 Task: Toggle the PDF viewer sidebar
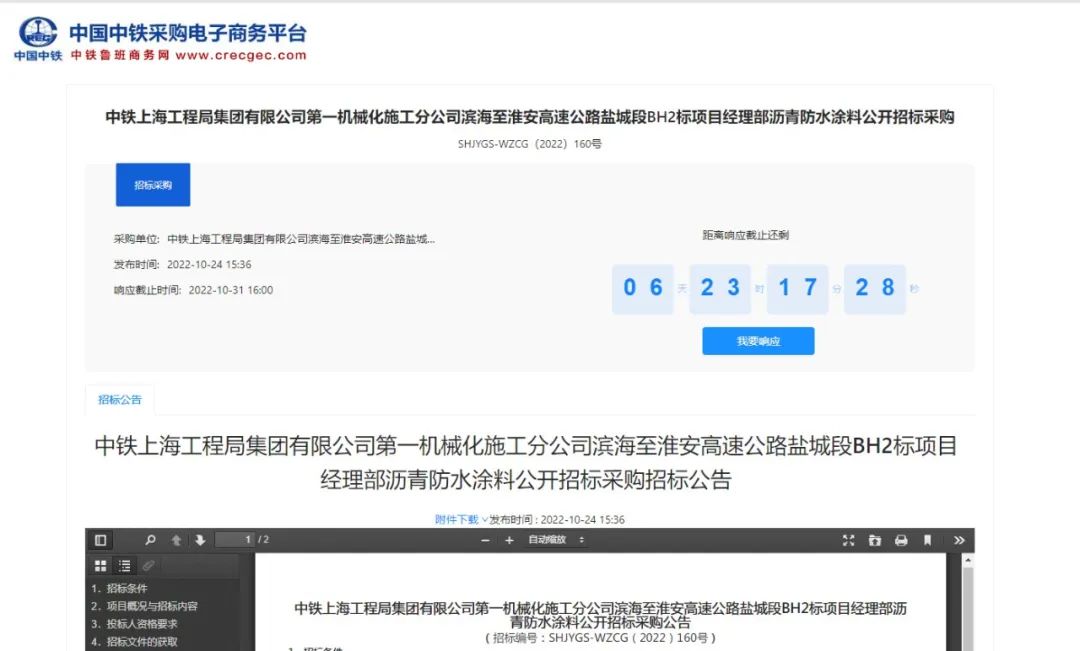pyautogui.click(x=101, y=540)
